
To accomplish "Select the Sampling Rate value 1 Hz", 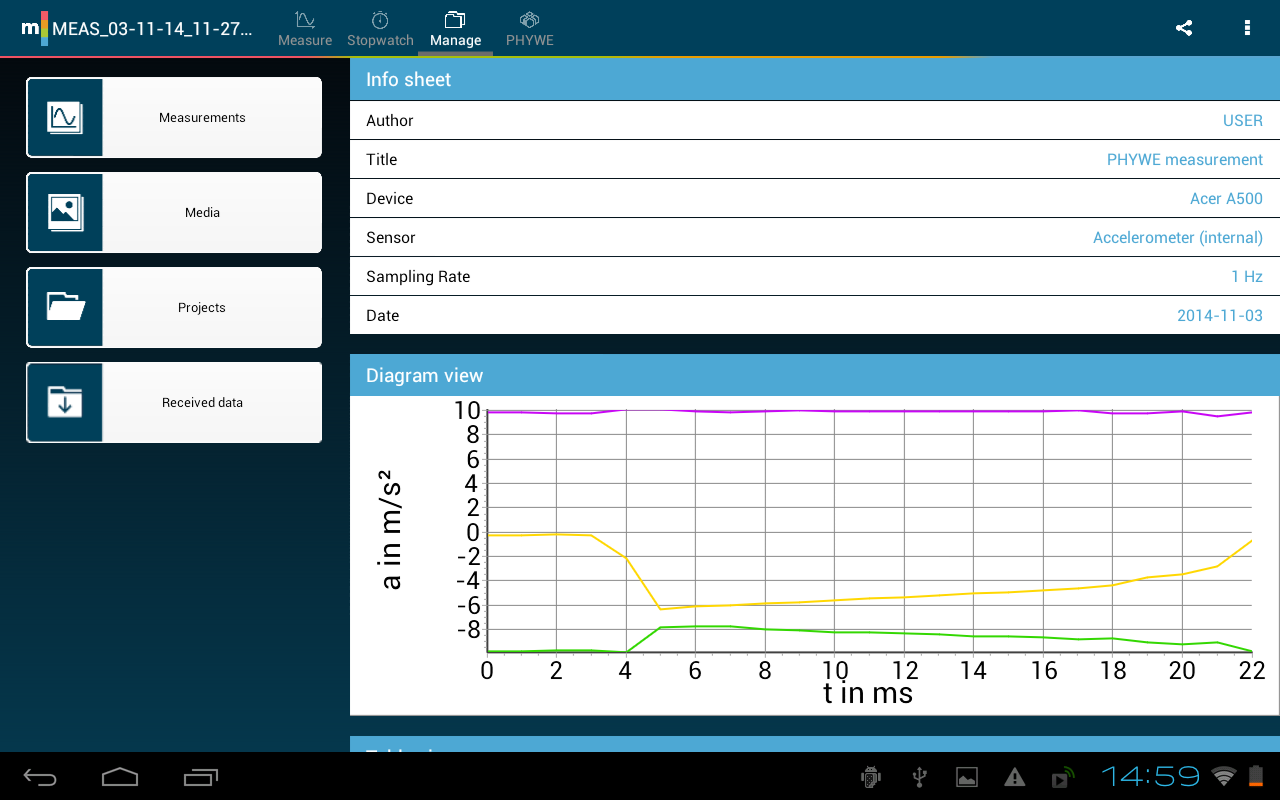I will (1247, 277).
